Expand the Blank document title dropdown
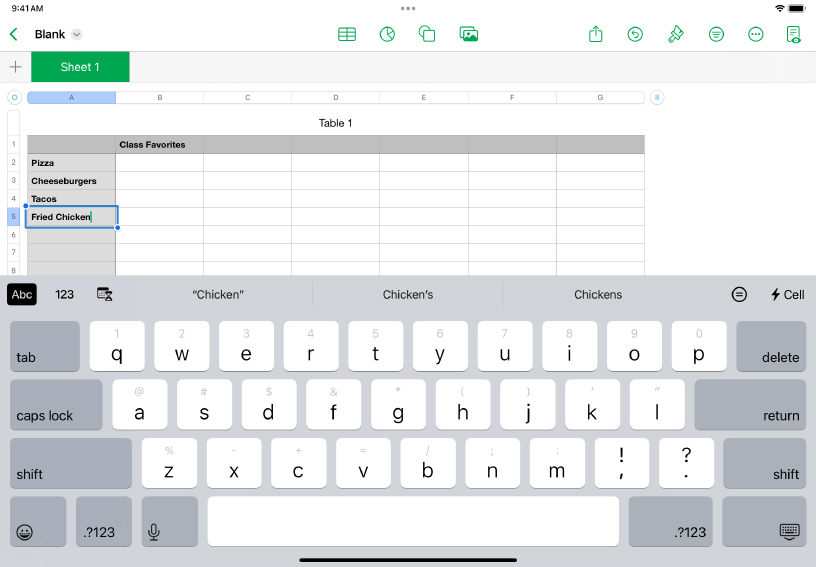The image size is (816, 567). tap(77, 34)
